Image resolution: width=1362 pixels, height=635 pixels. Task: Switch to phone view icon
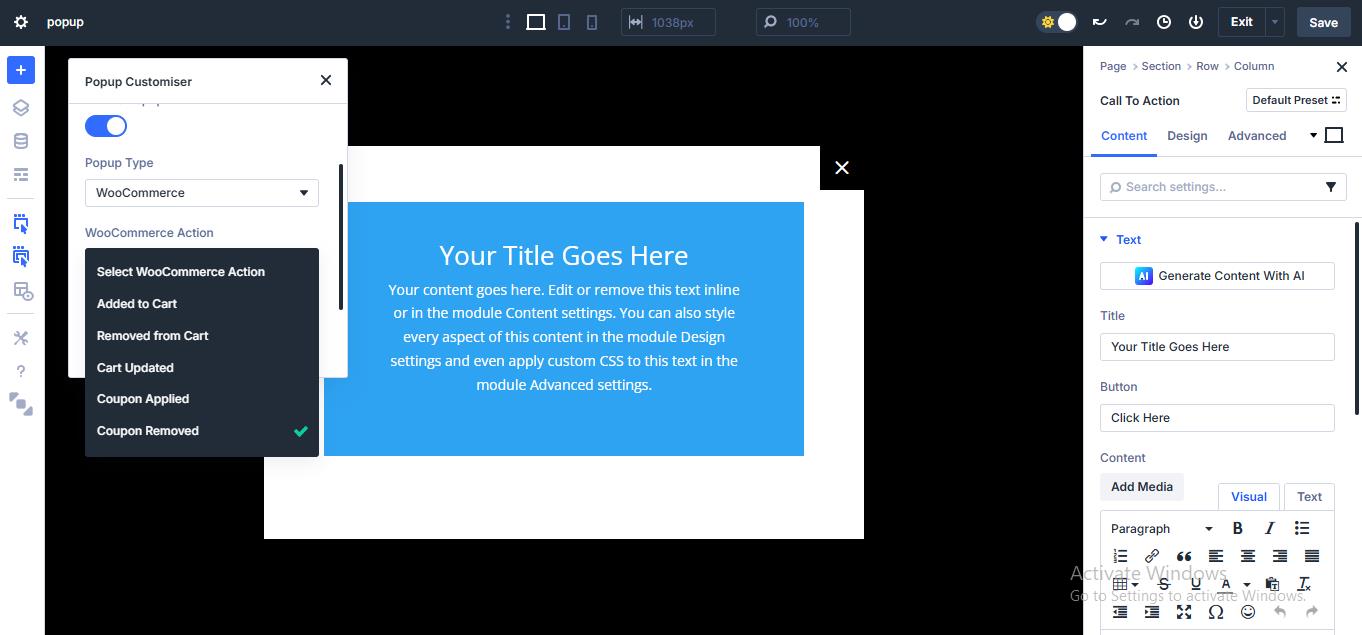click(592, 22)
